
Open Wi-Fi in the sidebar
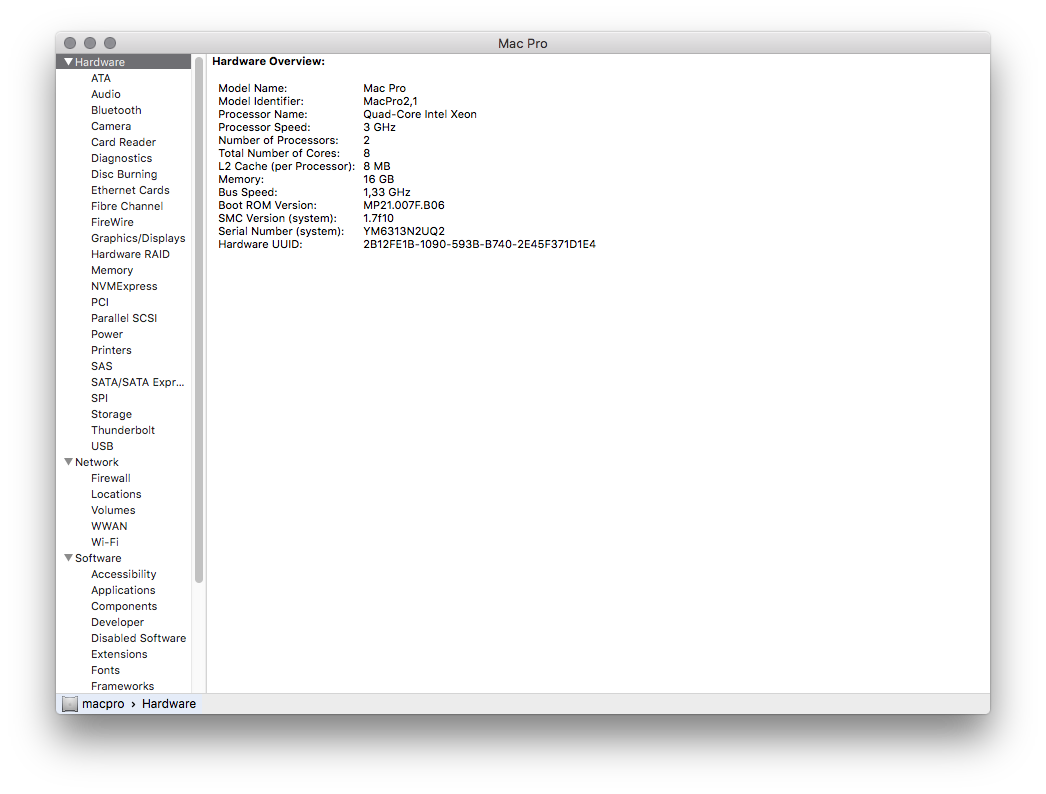[x=105, y=542]
